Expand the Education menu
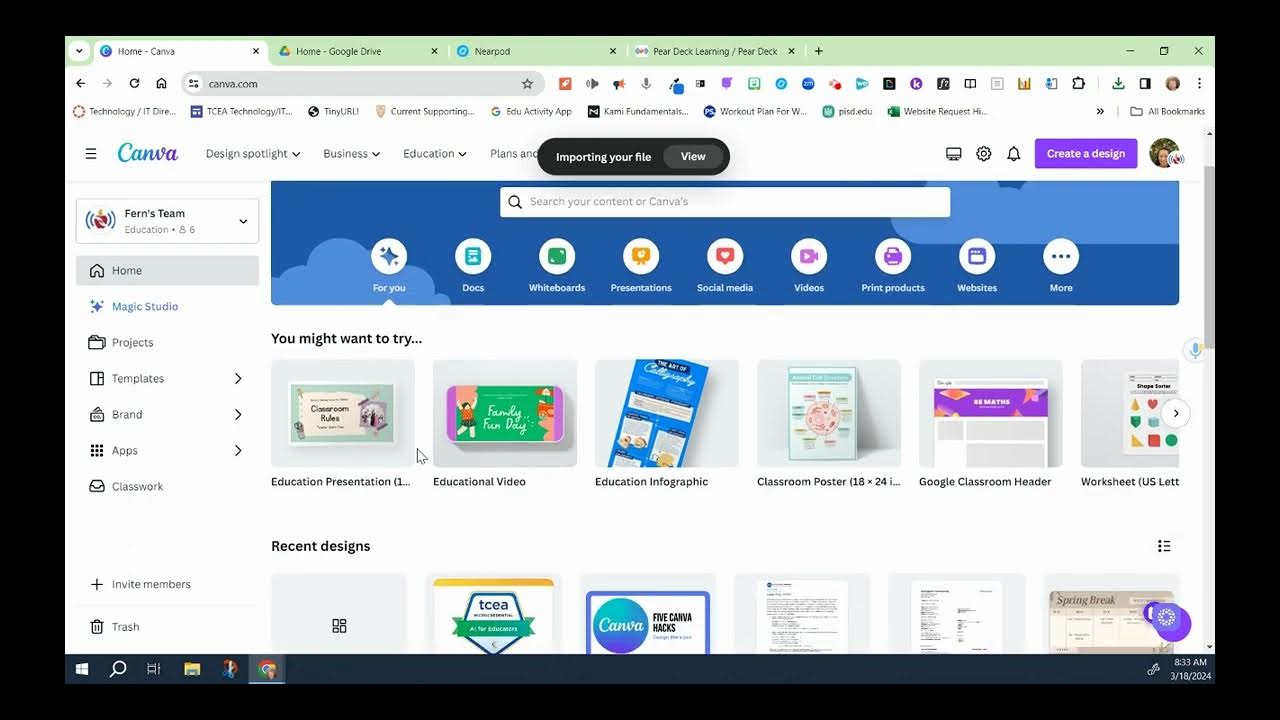The height and width of the screenshot is (720, 1280). coord(435,154)
